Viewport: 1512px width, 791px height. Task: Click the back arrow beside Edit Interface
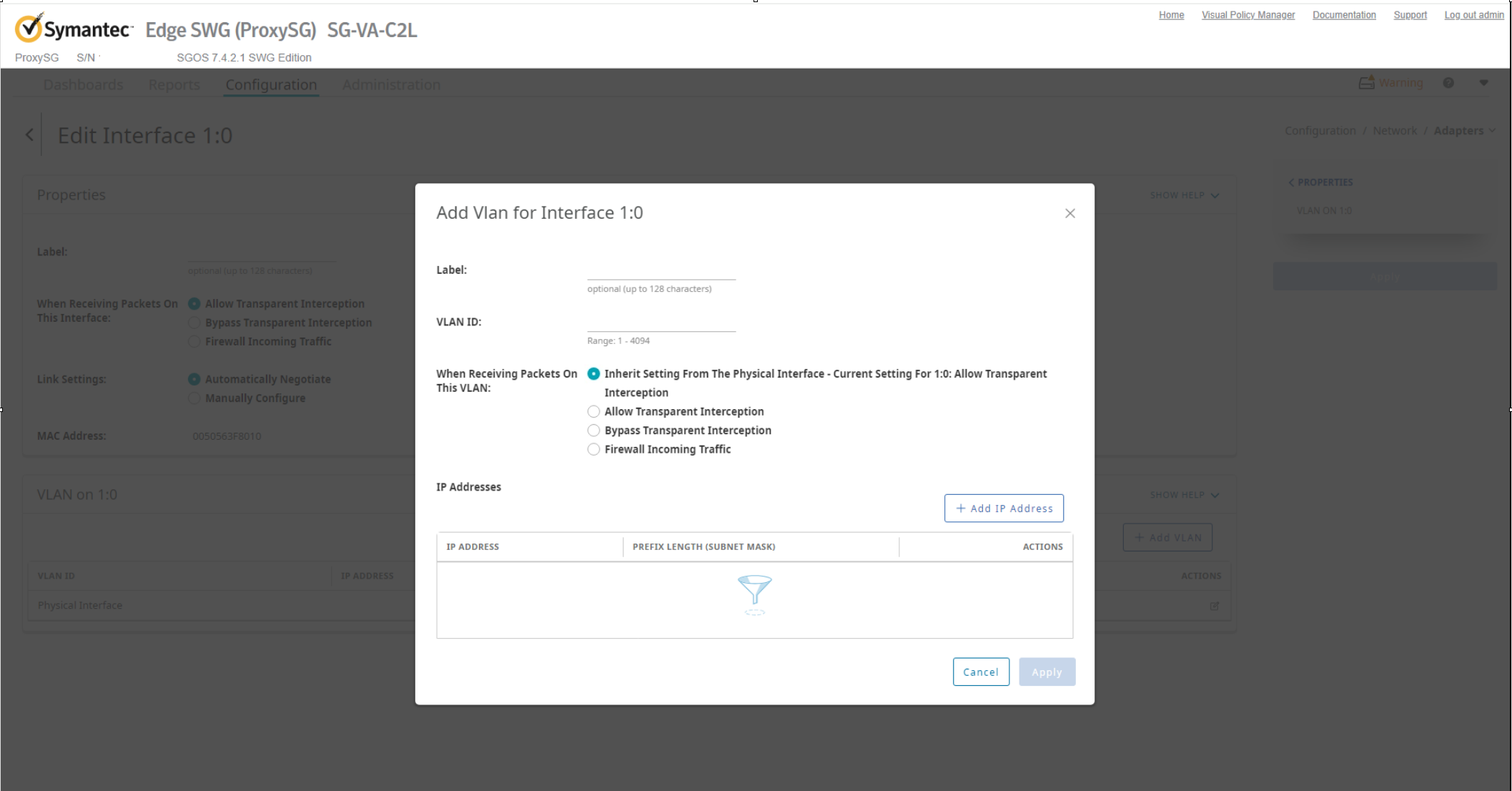(29, 134)
